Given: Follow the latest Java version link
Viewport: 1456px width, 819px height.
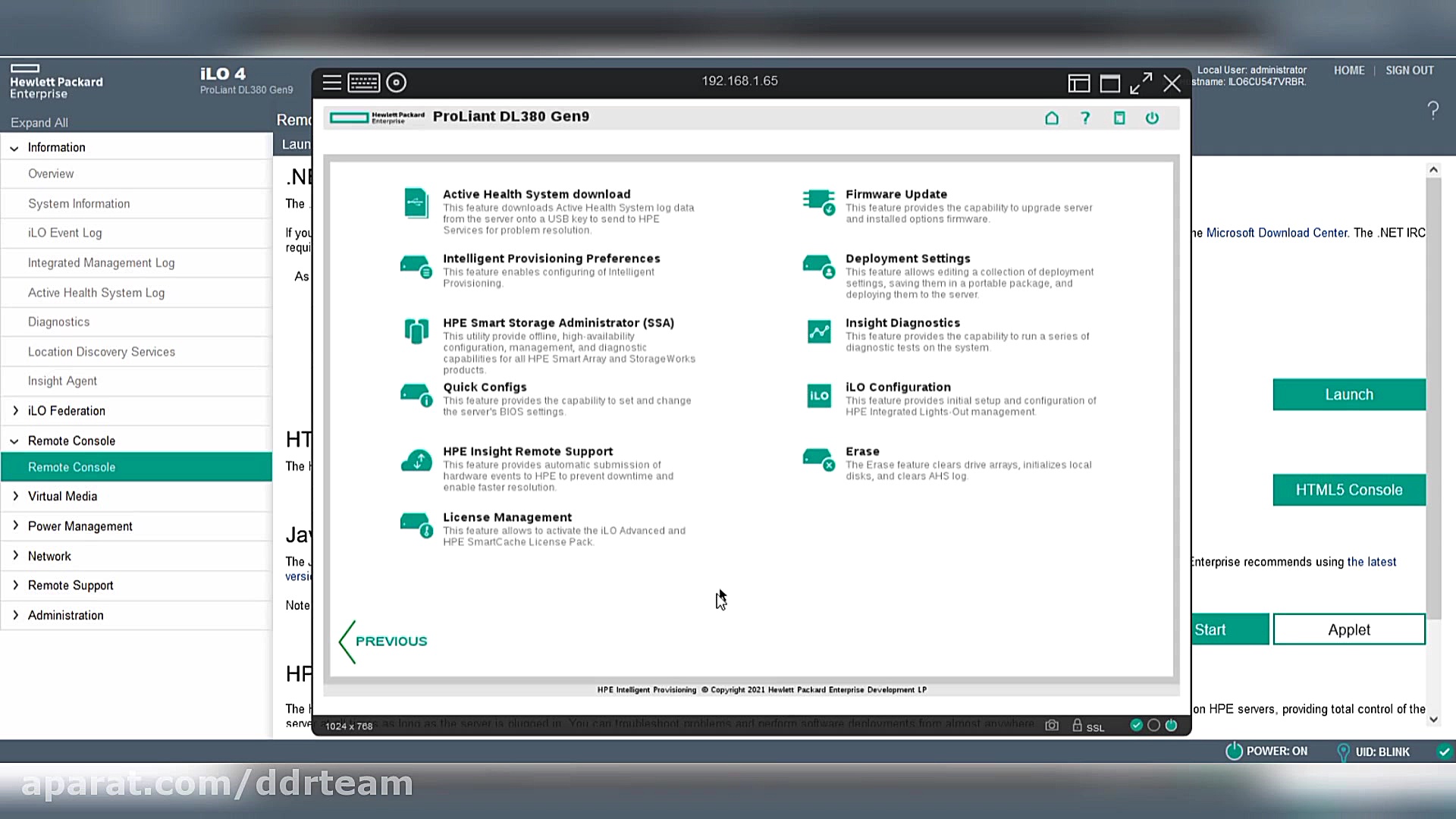Looking at the screenshot, I should pos(1371,562).
